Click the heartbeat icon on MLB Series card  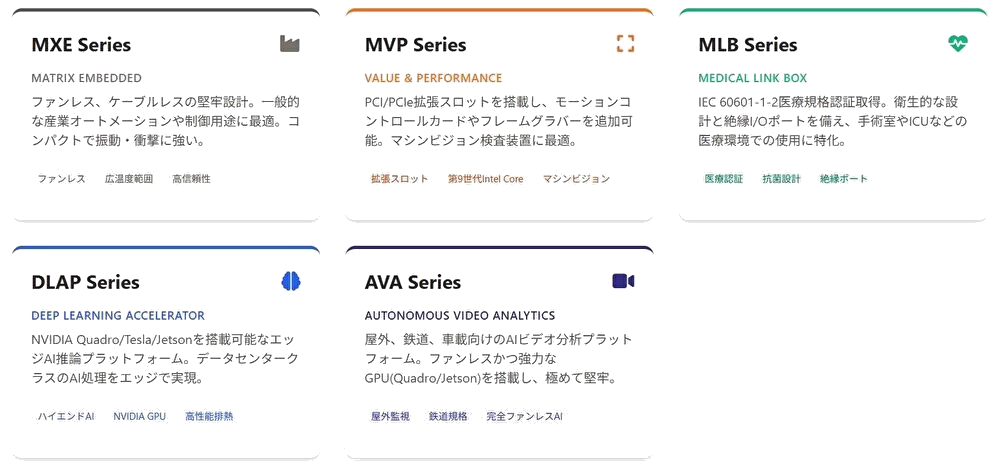958,43
